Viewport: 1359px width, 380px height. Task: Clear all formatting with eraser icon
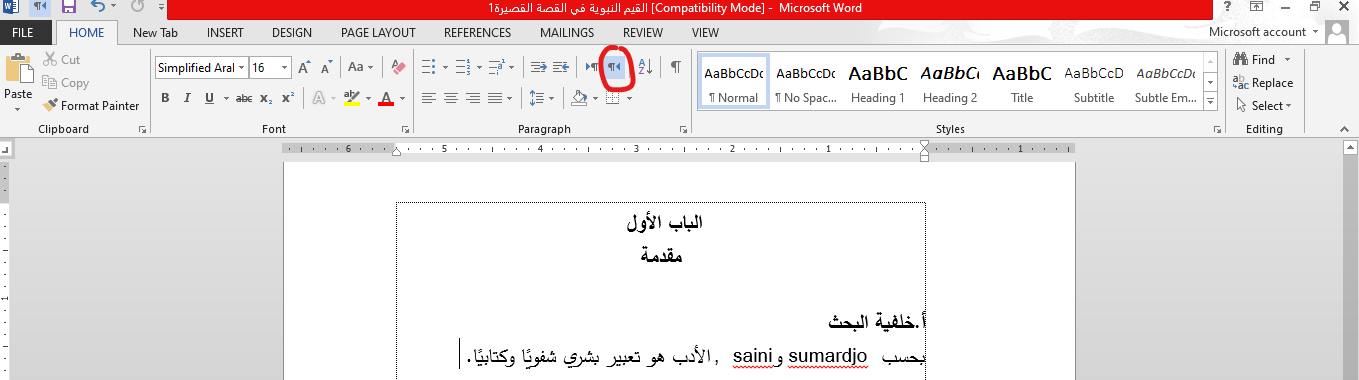coord(398,68)
